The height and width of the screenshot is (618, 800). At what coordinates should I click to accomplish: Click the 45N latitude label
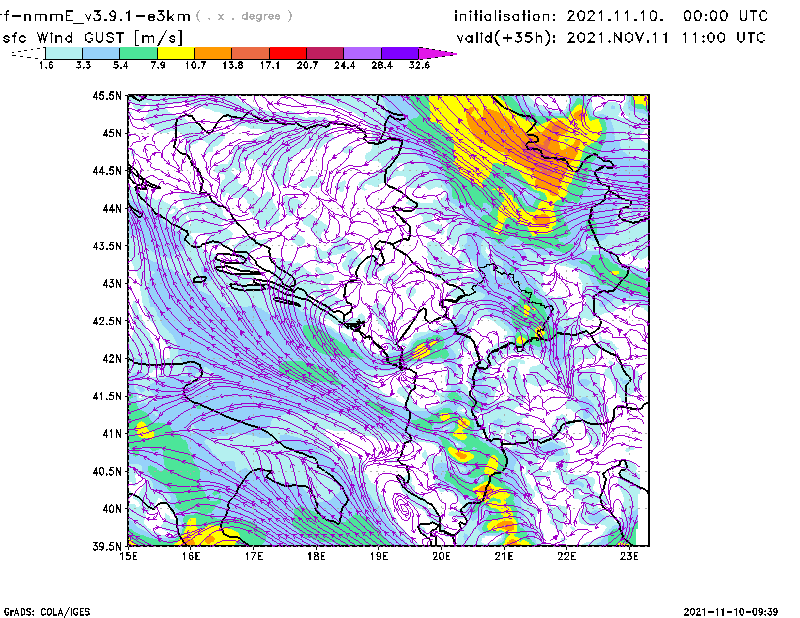point(112,133)
